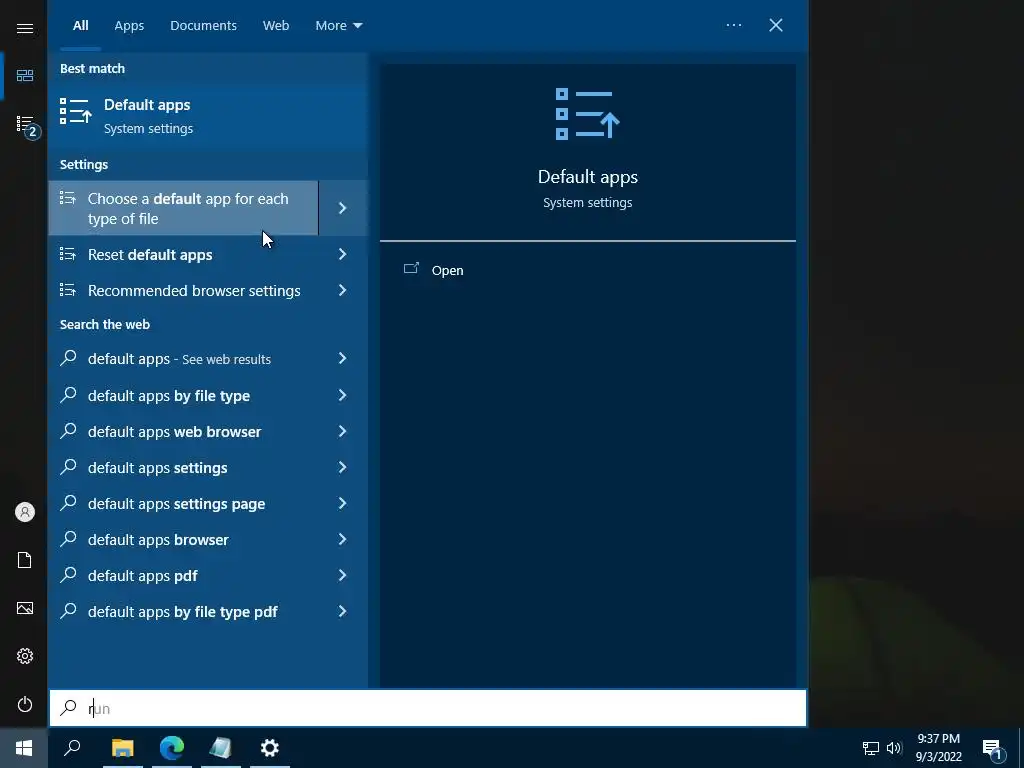Expand arrow for default apps browser
Image resolution: width=1024 pixels, height=768 pixels.
point(343,539)
